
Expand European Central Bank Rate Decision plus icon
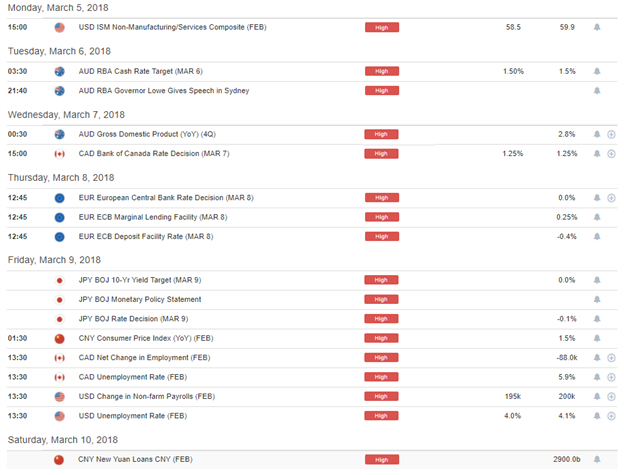coord(611,198)
